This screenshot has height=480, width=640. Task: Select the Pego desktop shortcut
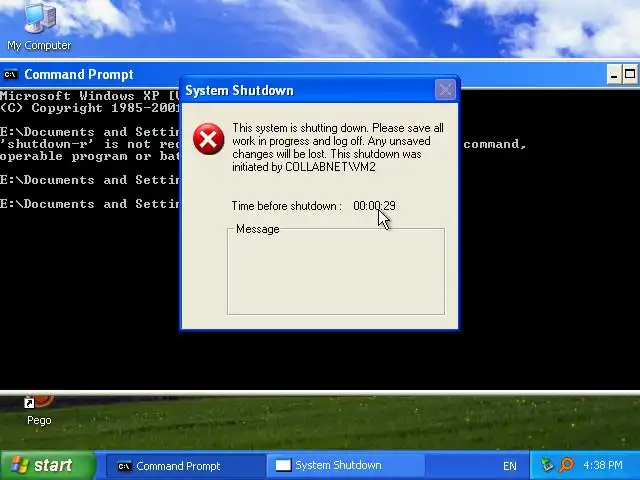click(x=39, y=411)
